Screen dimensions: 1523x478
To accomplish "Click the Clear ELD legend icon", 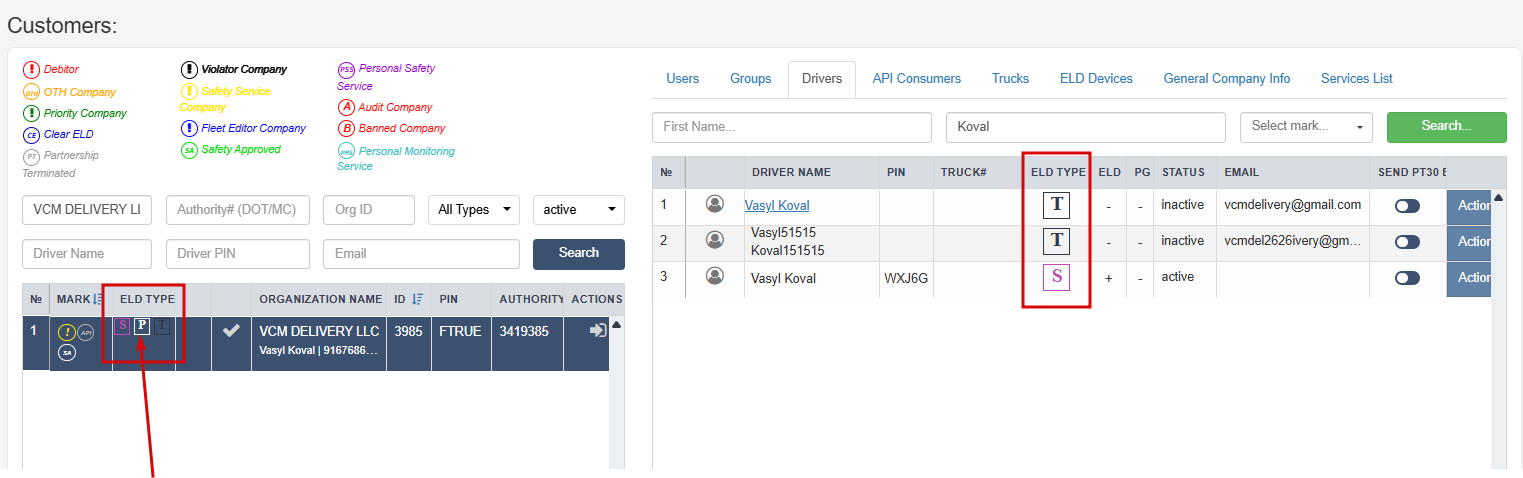I will [31, 135].
